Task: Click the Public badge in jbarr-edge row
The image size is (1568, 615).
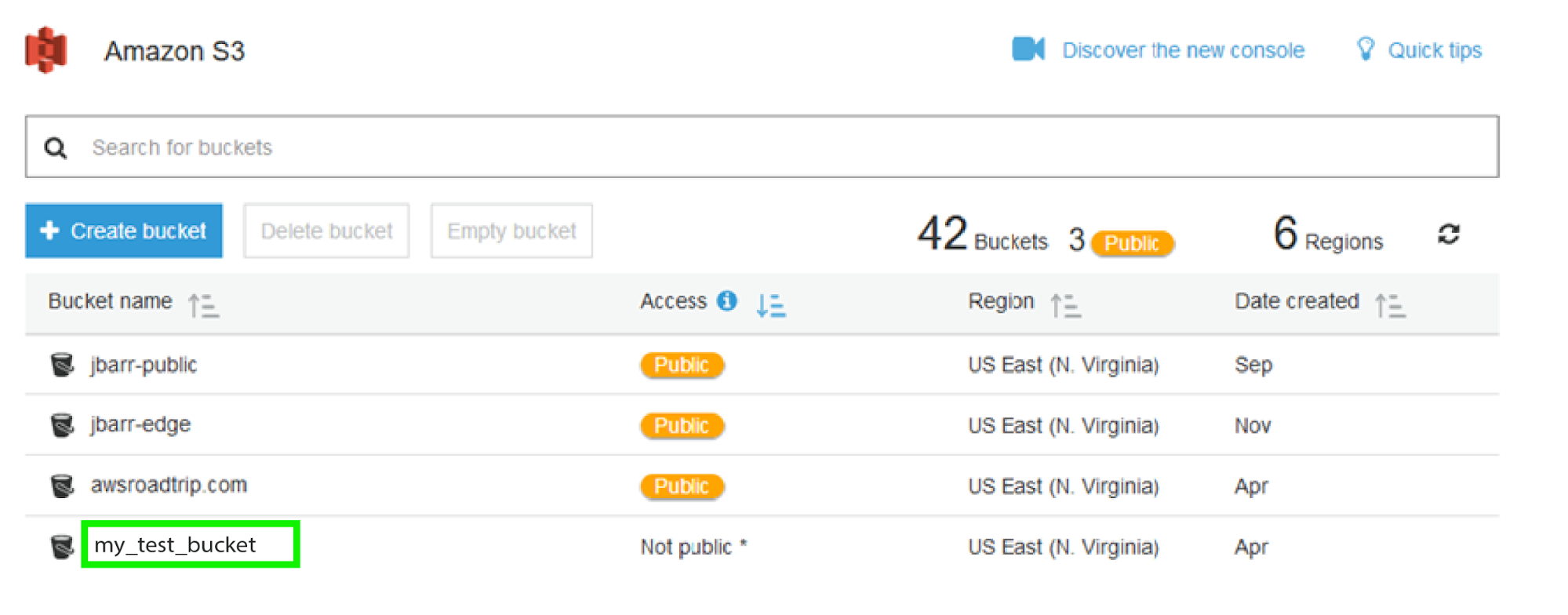Action: point(682,425)
